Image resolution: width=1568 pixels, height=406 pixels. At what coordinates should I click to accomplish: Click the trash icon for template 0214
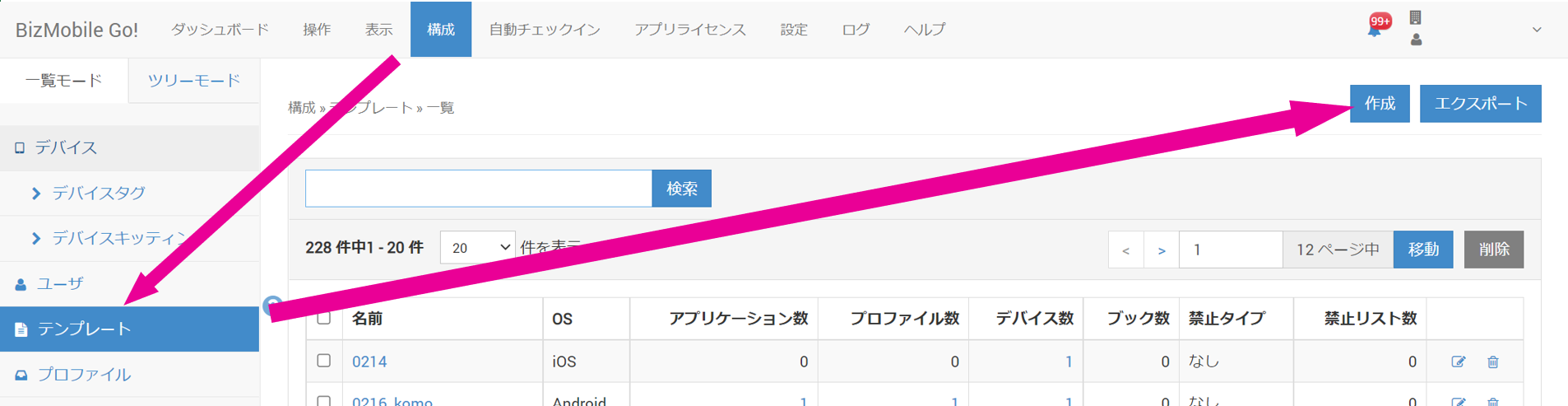coord(1492,362)
